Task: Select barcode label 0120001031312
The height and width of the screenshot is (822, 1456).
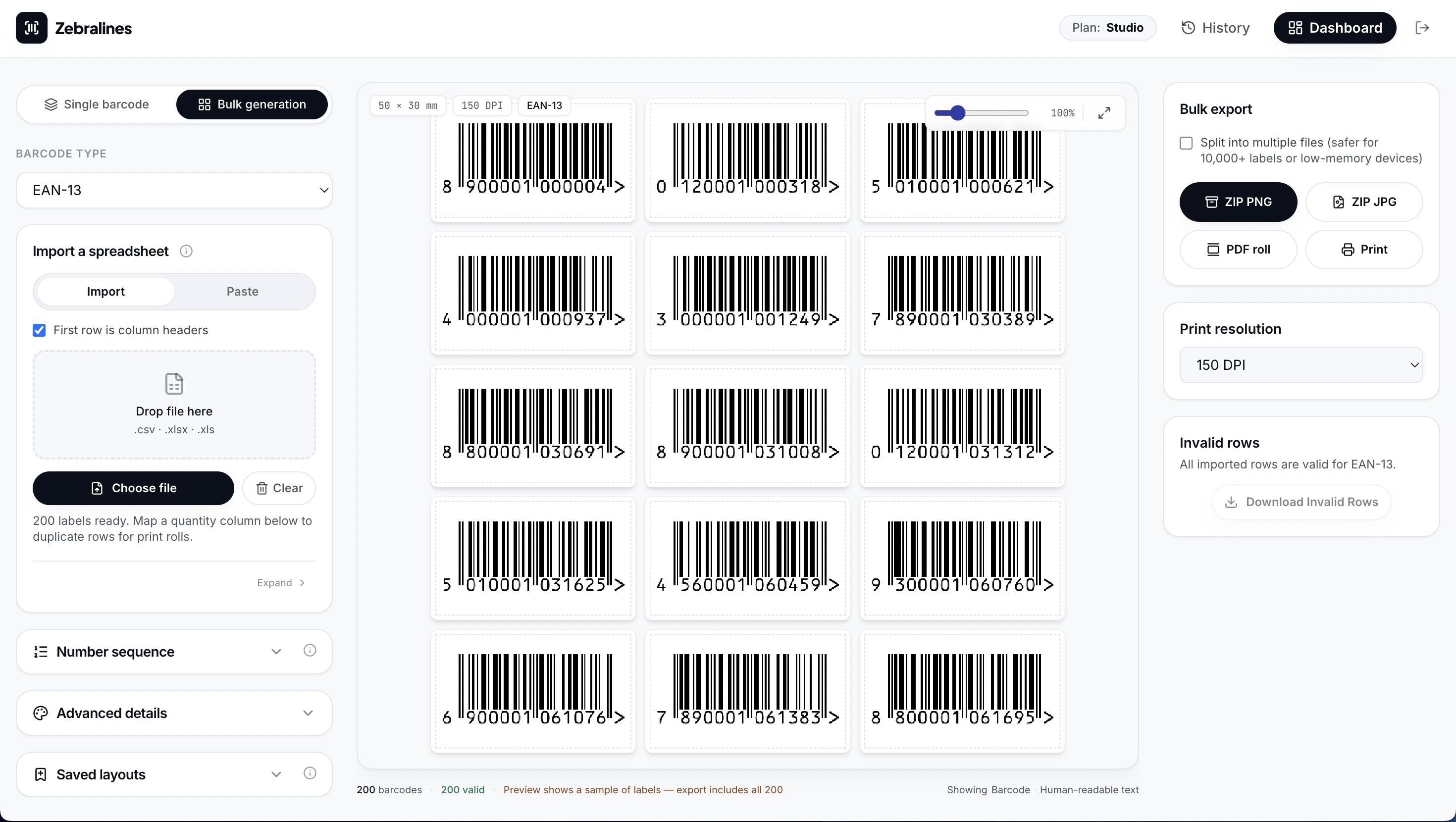Action: tap(962, 426)
